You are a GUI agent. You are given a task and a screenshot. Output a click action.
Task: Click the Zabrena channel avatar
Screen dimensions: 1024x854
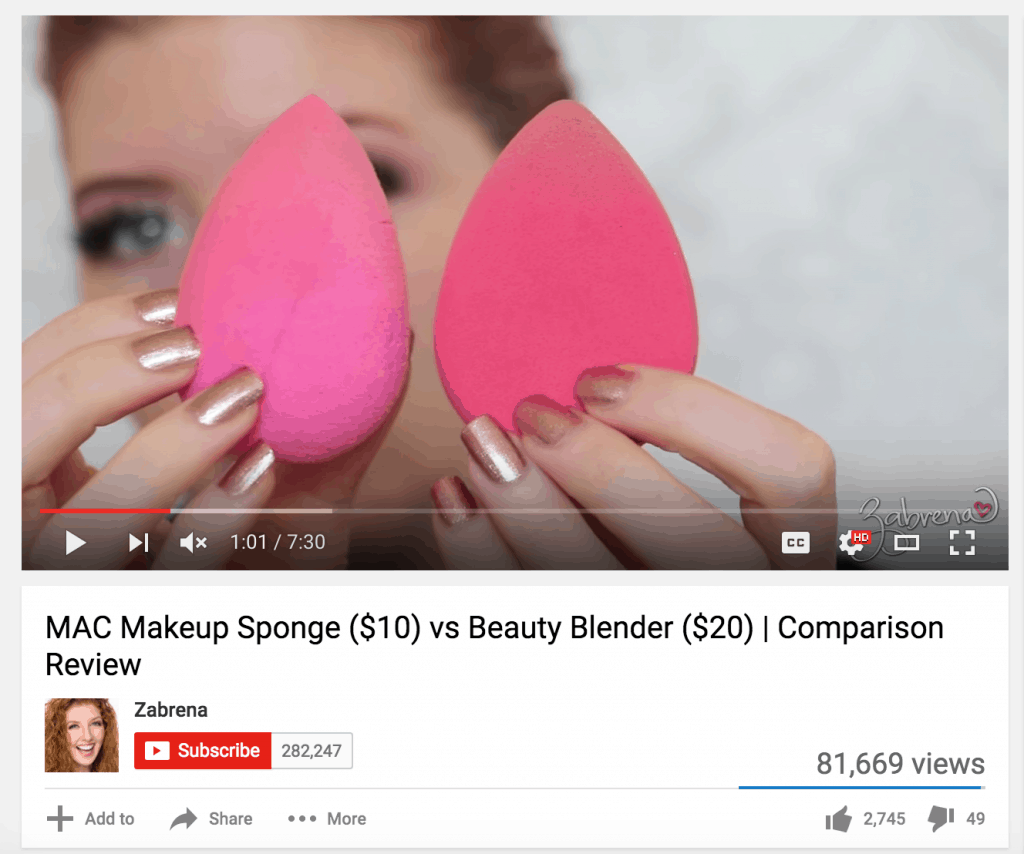(82, 735)
